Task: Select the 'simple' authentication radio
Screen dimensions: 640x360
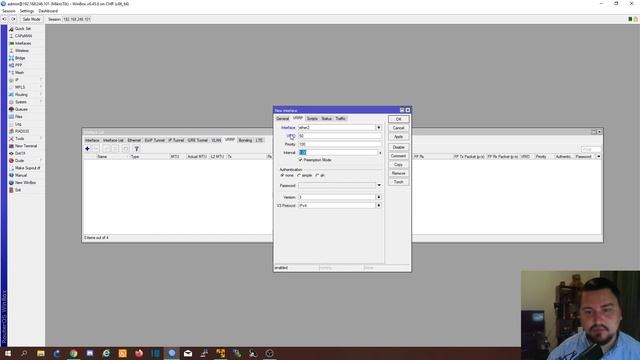Action: point(299,176)
